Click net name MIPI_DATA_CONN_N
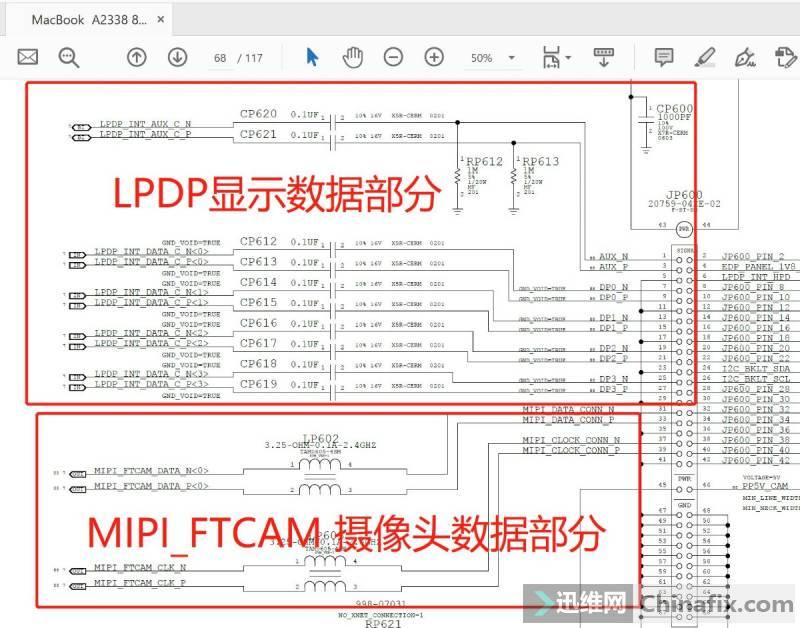 568,410
